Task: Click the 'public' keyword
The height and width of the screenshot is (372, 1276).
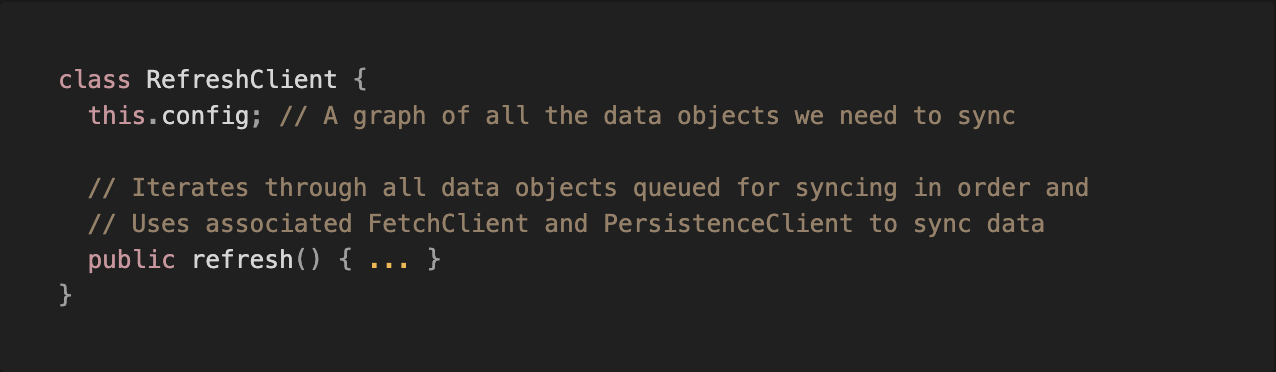Action: click(x=132, y=260)
